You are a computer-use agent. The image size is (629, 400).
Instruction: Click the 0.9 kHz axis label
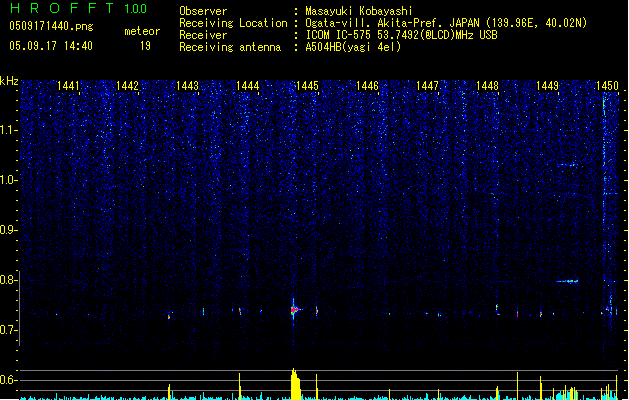pyautogui.click(x=8, y=230)
